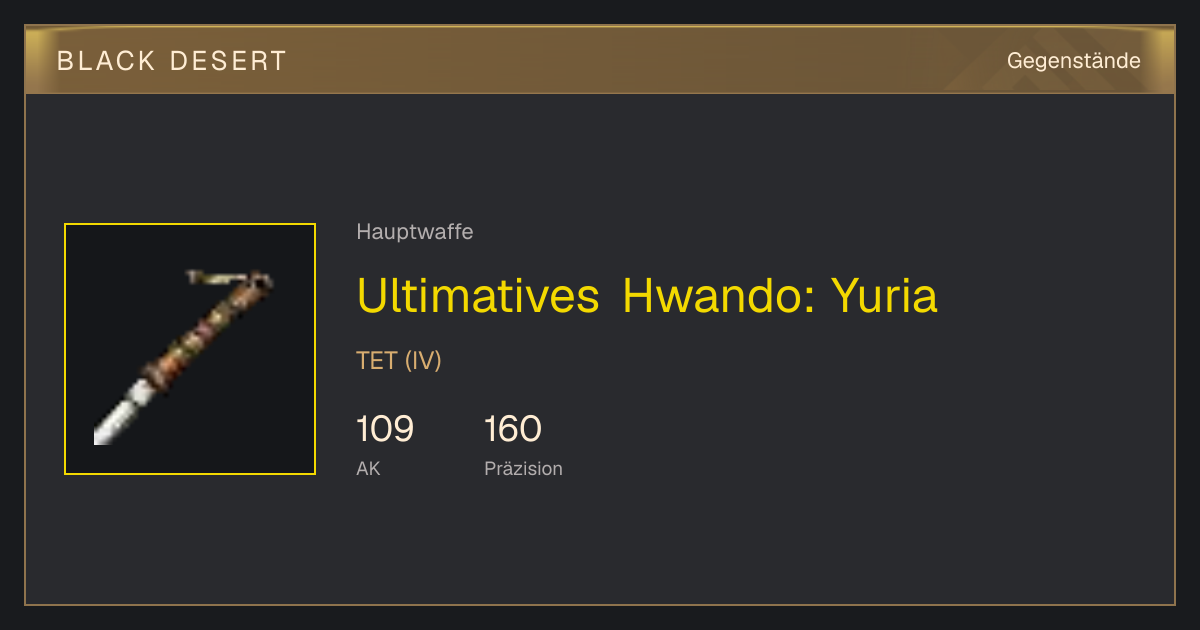Click the Hwando weapon item icon

tap(190, 349)
